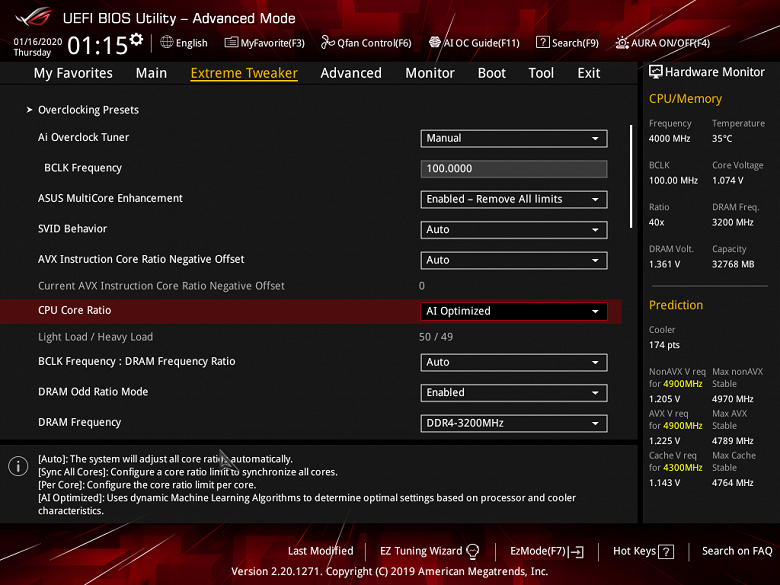Click the 35°C temperature value
Image resolution: width=780 pixels, height=585 pixels.
coord(722,138)
